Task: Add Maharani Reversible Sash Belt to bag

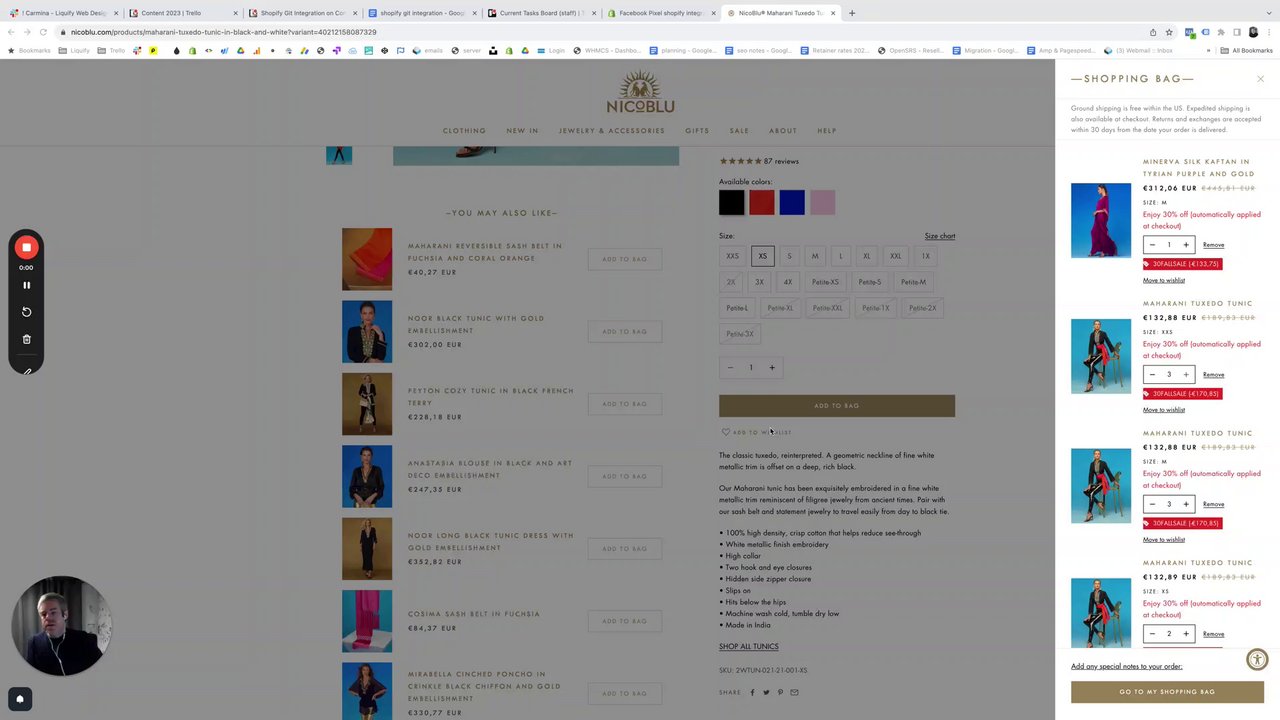Action: [625, 259]
